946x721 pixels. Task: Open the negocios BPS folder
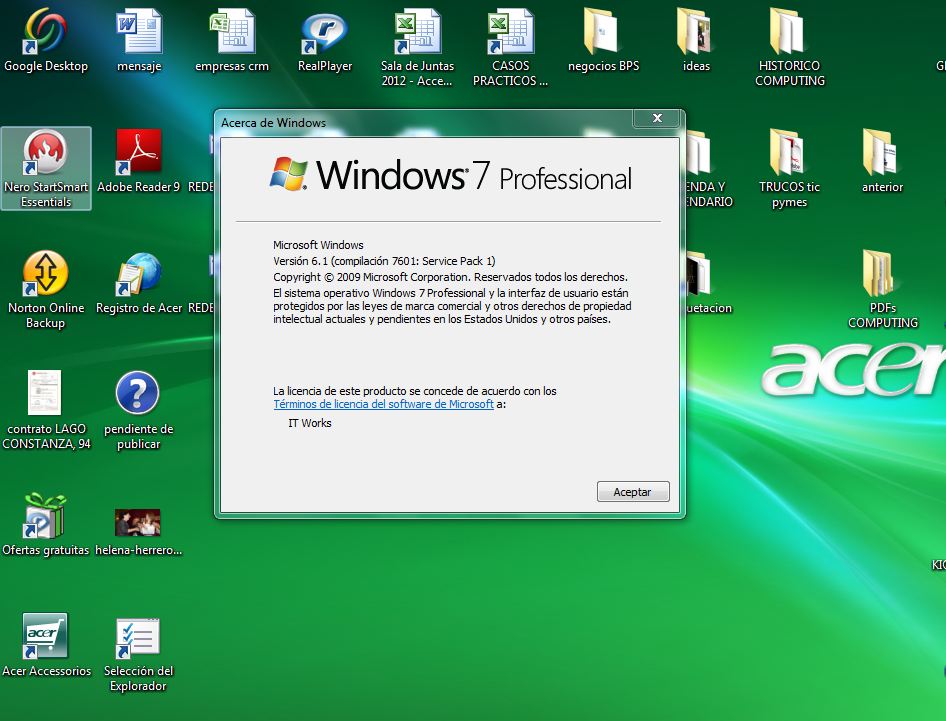pos(602,35)
